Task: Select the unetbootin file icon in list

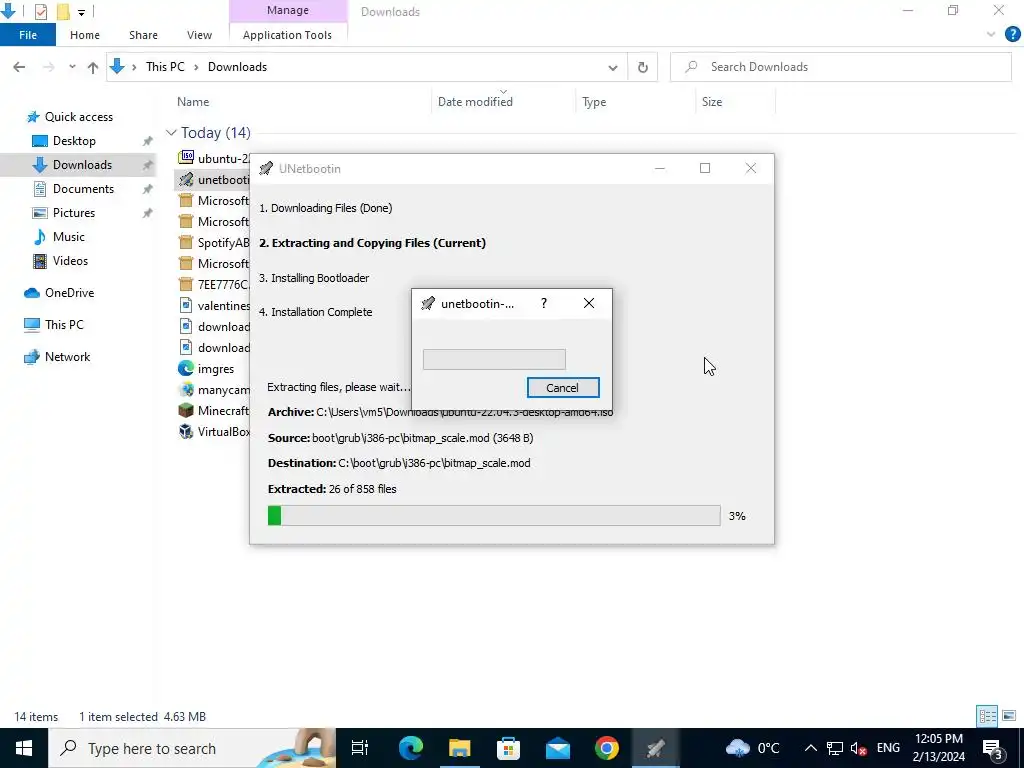Action: click(x=186, y=179)
